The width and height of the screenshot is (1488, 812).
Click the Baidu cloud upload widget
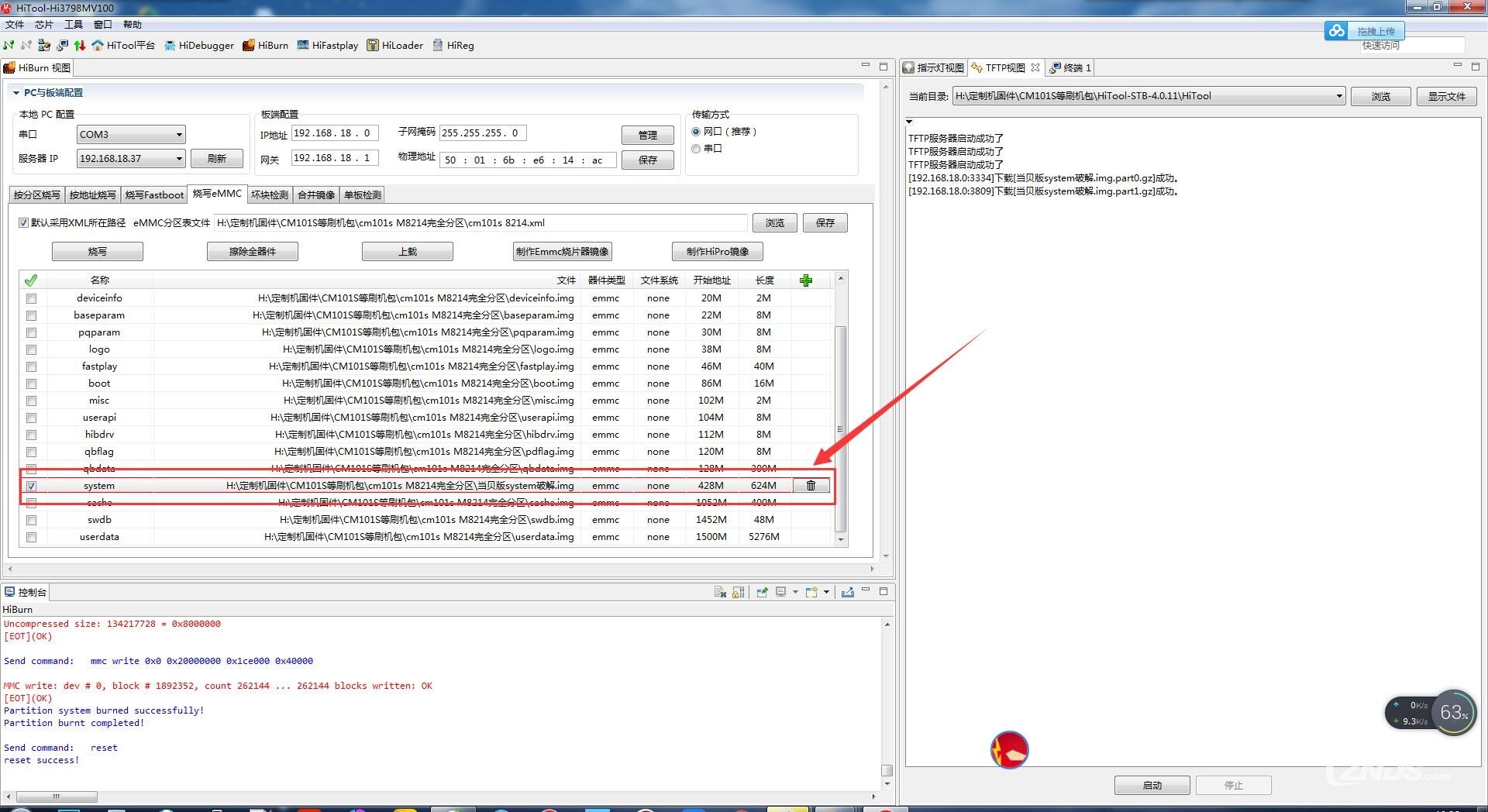(x=1364, y=31)
